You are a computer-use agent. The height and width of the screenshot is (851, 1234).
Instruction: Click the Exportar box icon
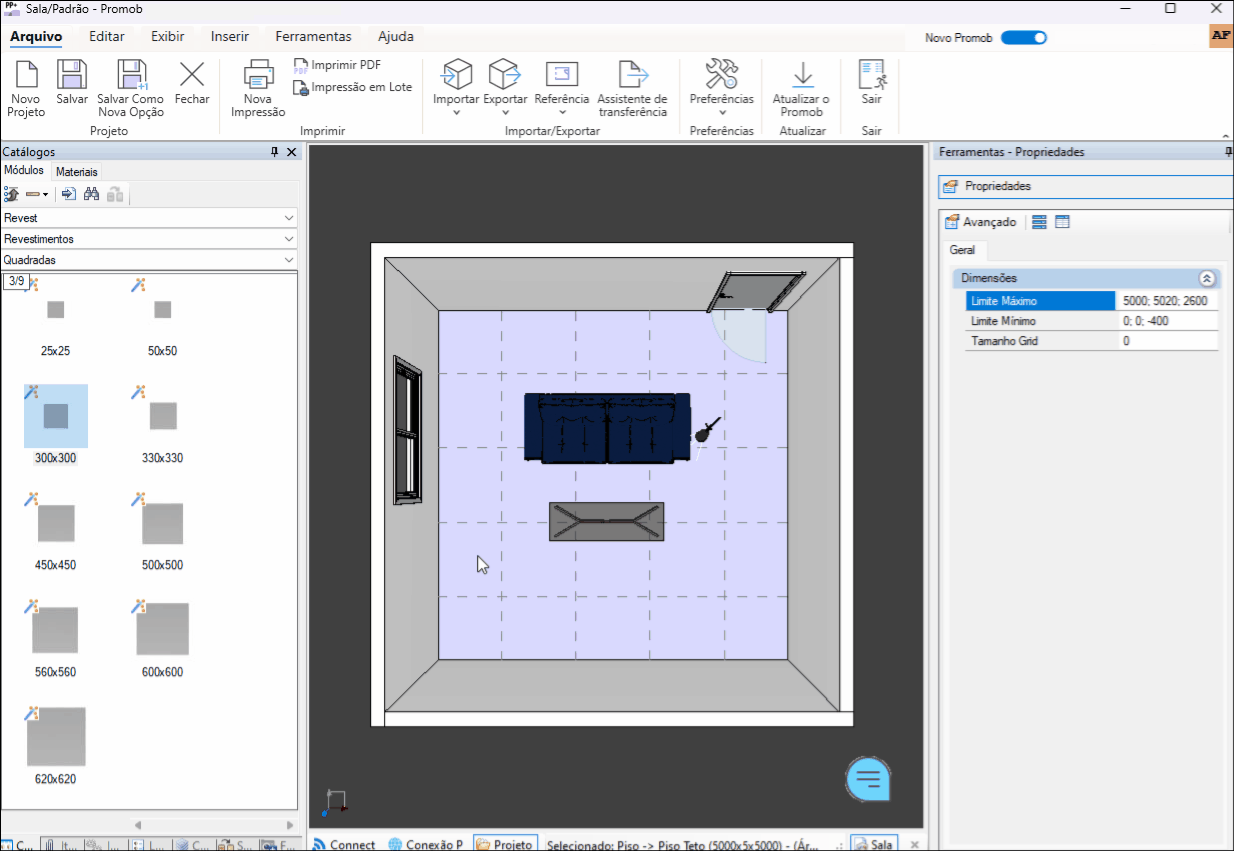click(505, 74)
